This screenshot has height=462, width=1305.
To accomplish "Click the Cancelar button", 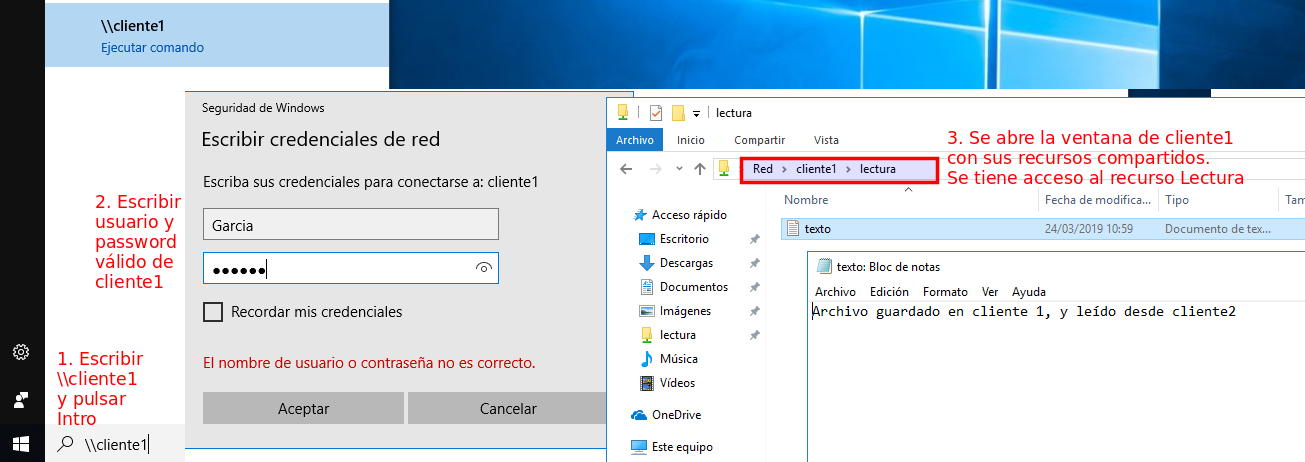I will pyautogui.click(x=508, y=408).
